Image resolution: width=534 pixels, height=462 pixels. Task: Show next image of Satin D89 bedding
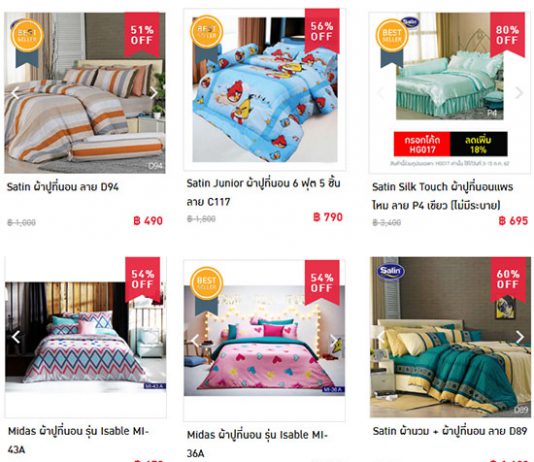(520, 337)
